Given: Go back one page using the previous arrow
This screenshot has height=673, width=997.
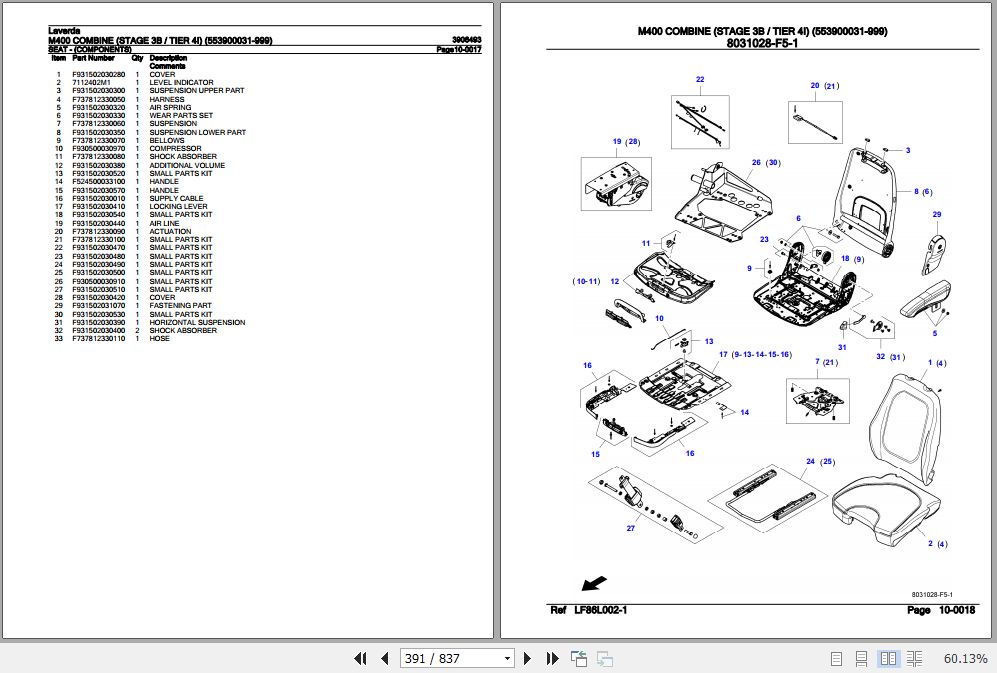Looking at the screenshot, I should [x=384, y=658].
